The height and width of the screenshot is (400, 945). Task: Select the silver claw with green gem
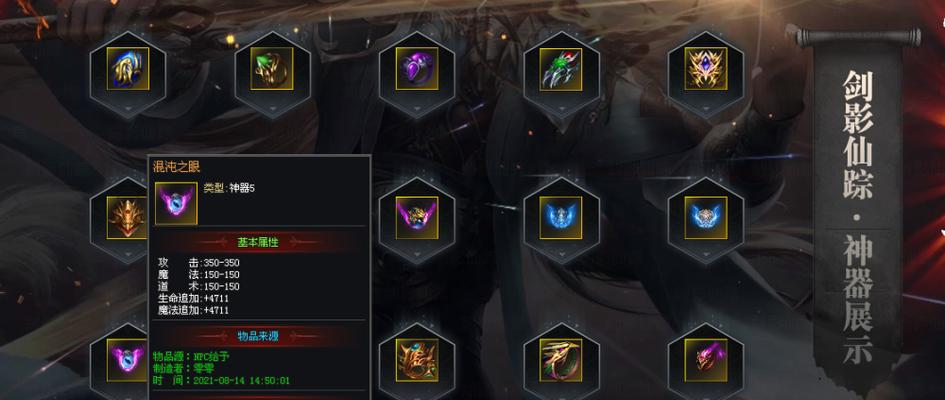561,69
